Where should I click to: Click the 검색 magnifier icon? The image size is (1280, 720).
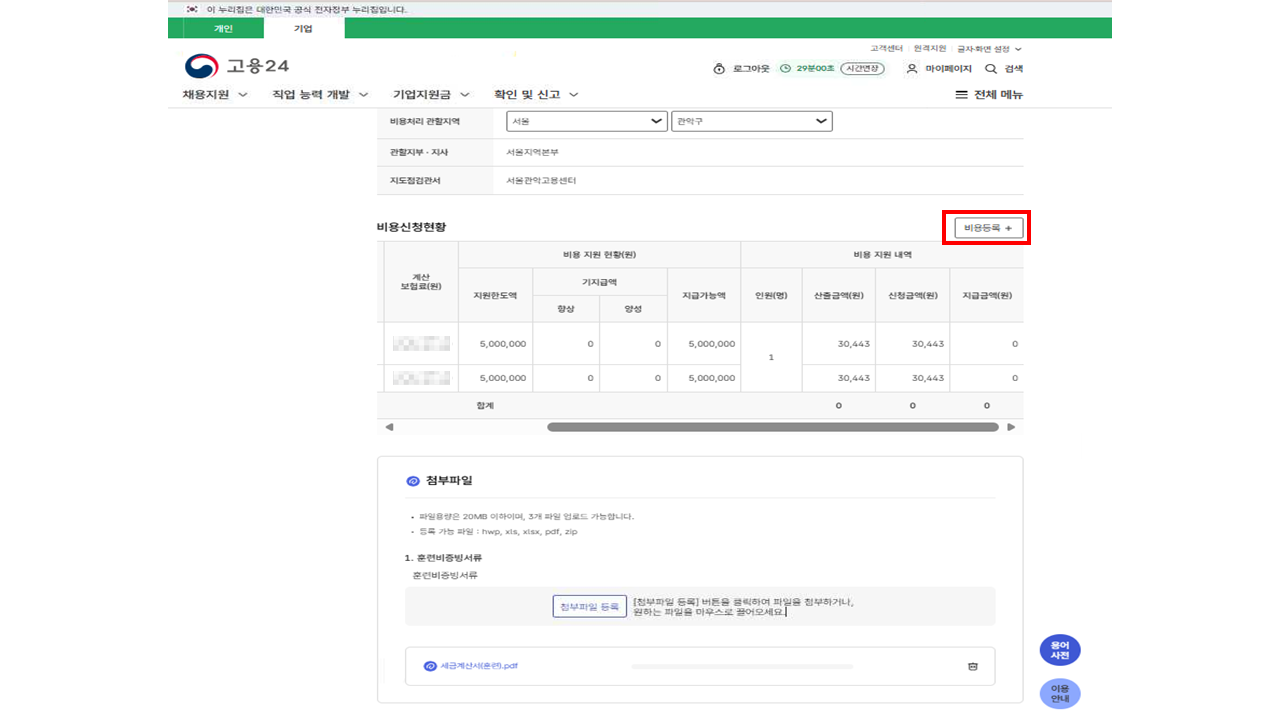991,69
